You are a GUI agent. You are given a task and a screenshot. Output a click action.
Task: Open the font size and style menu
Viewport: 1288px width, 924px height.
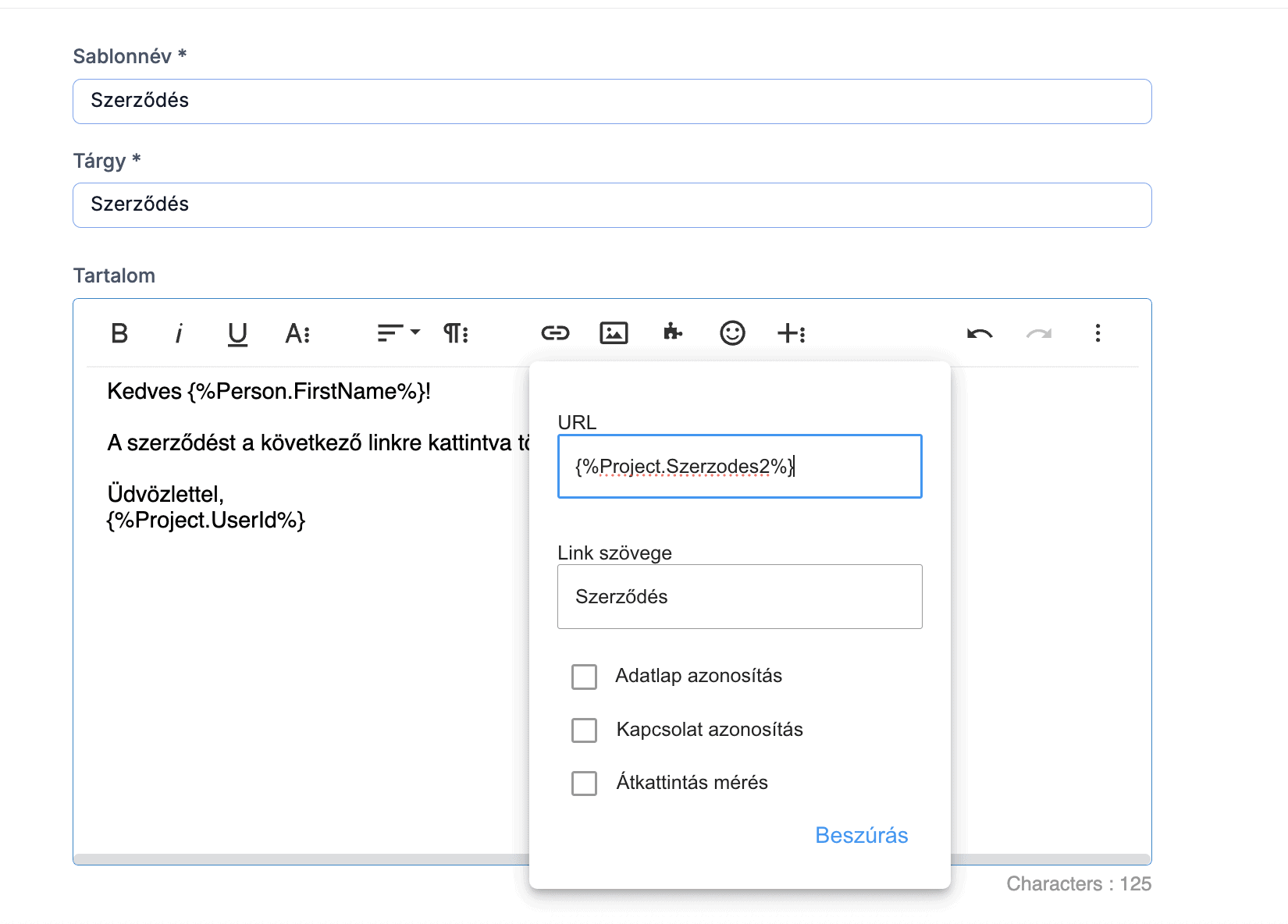coord(298,333)
